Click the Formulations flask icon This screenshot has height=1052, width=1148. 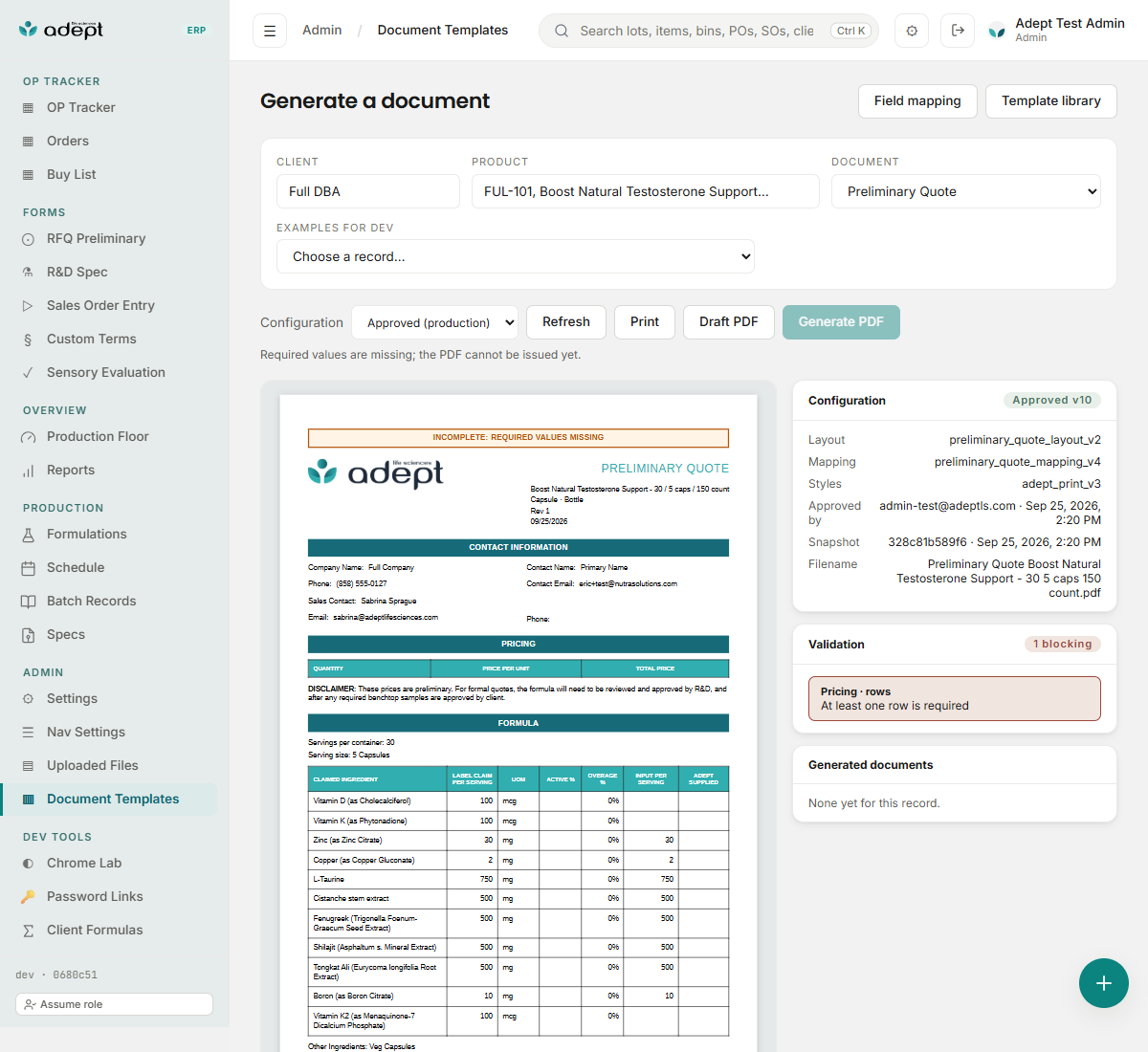coord(28,535)
